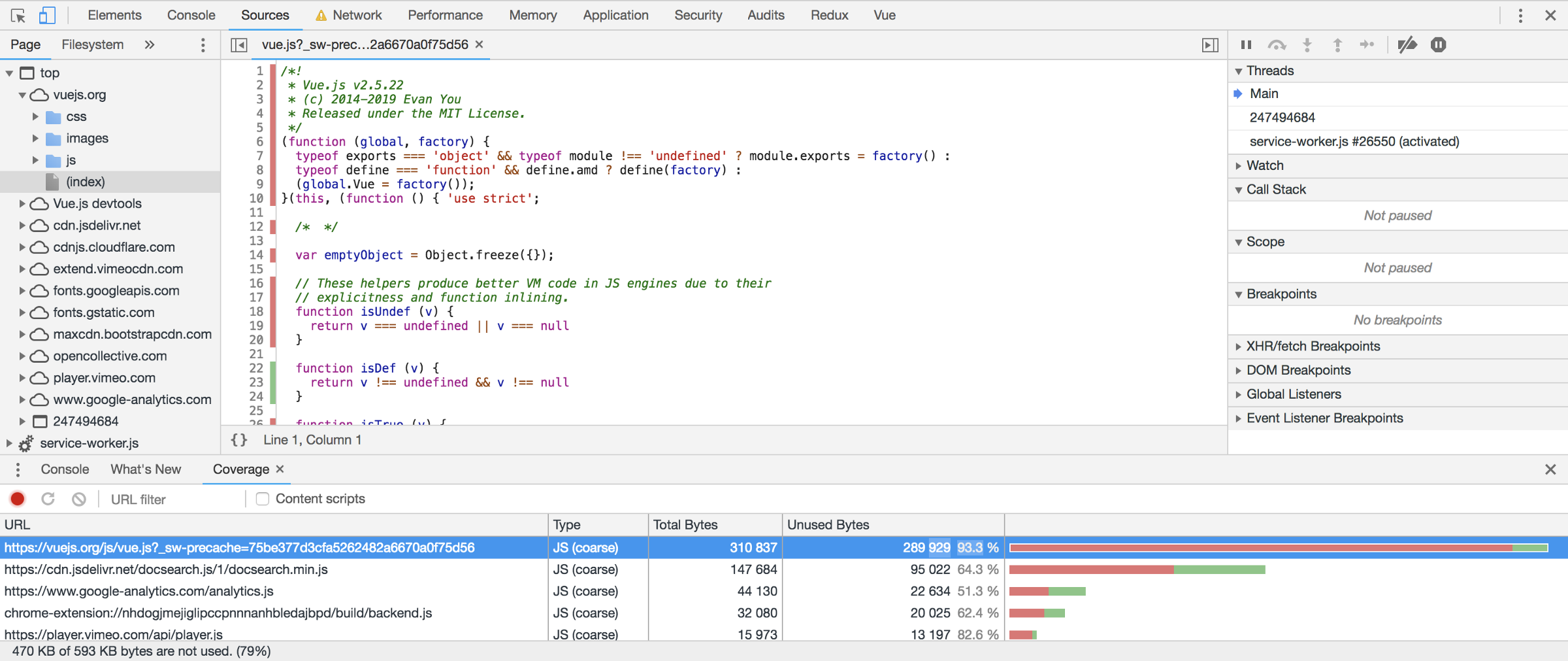Click line number 22 in gutter
1568x661 pixels.
257,368
